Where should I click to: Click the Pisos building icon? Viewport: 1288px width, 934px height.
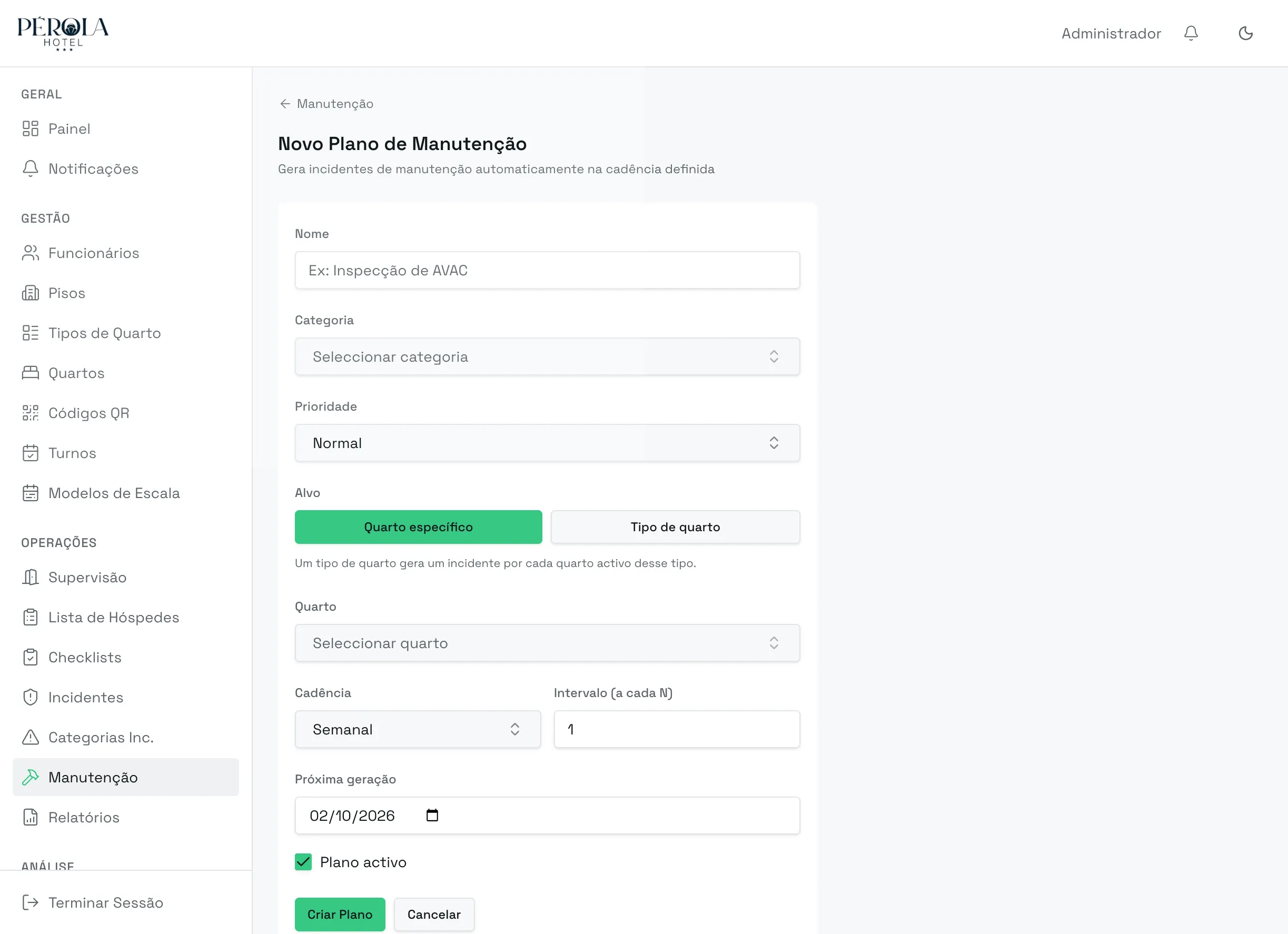pyautogui.click(x=31, y=293)
